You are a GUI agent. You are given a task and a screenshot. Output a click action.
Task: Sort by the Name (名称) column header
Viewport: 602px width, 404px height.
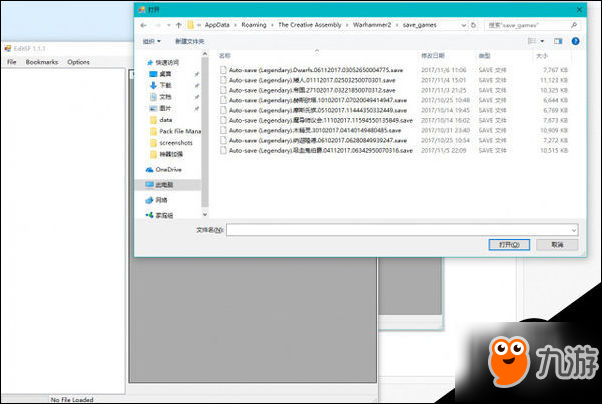(x=225, y=56)
